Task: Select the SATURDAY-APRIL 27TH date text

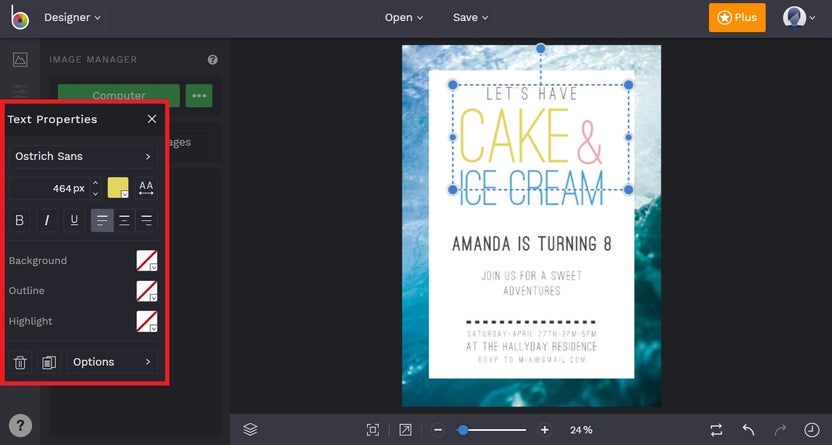Action: pyautogui.click(x=532, y=334)
